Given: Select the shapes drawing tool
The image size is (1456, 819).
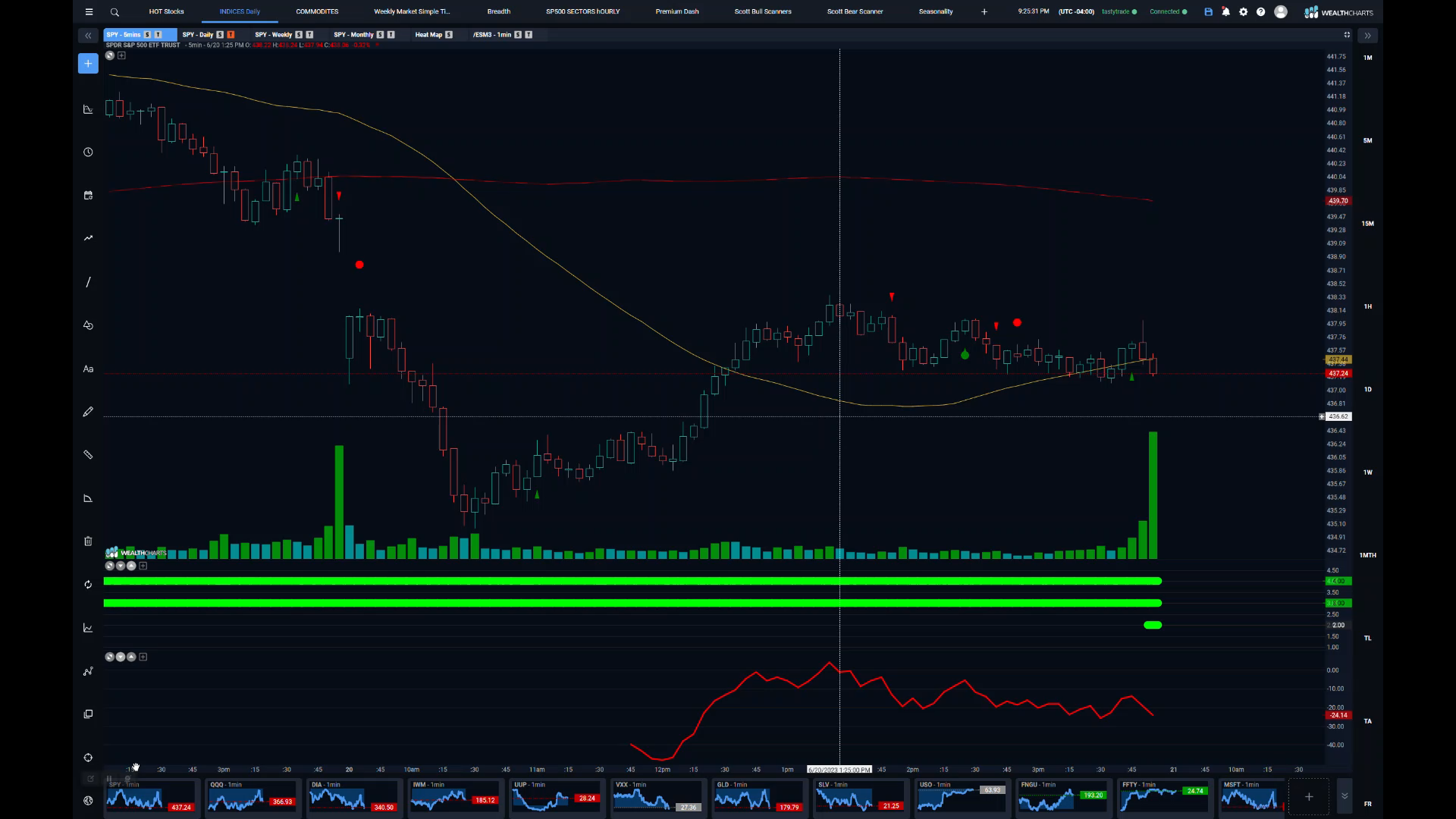Looking at the screenshot, I should 88,325.
